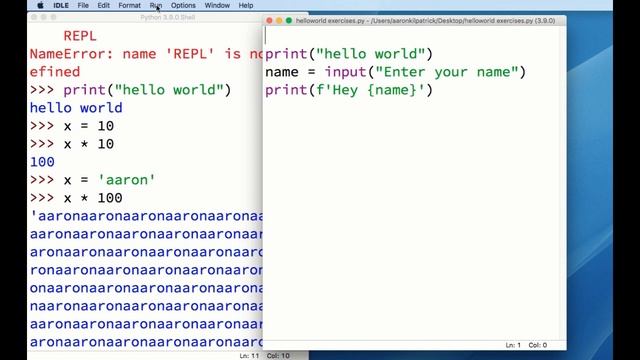This screenshot has height=360, width=640.
Task: Click shell line print("hello world")
Action: 131,90
